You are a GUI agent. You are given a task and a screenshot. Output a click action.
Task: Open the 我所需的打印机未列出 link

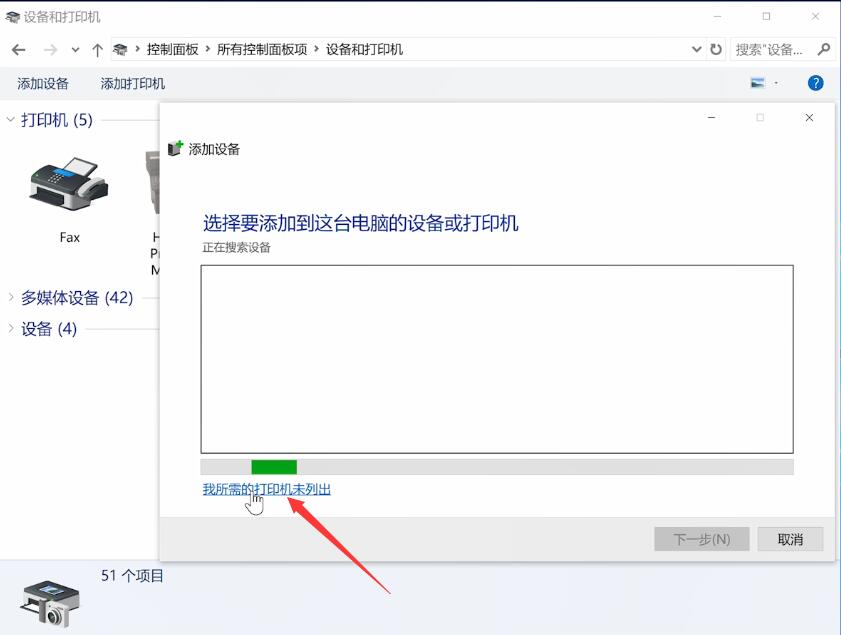pos(266,489)
